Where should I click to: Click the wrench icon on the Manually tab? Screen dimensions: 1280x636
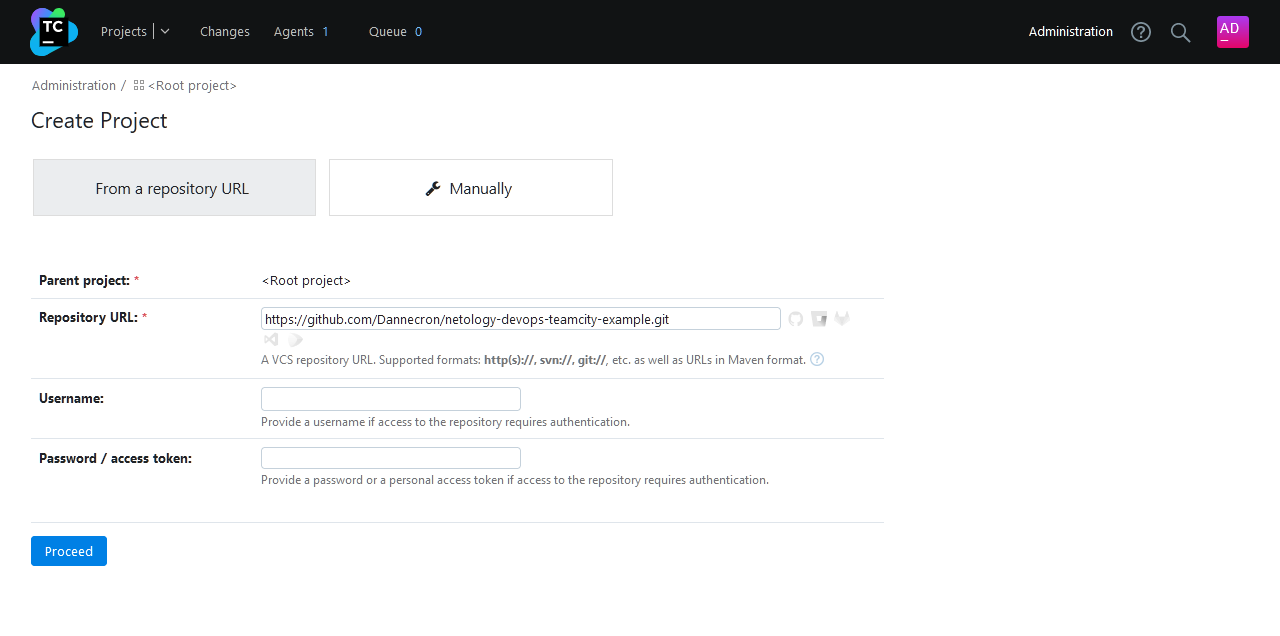[432, 187]
